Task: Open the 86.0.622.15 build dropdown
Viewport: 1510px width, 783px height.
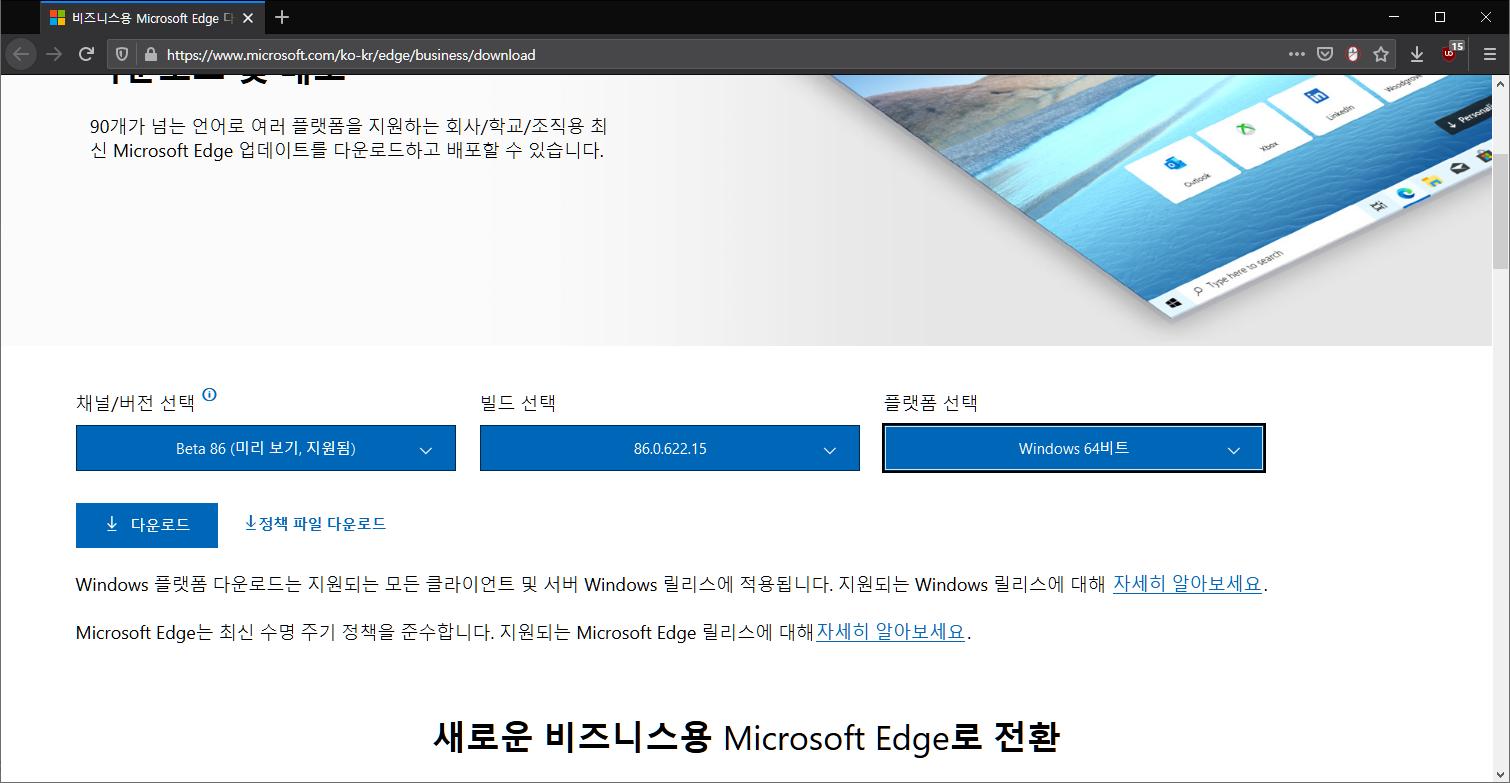Action: [670, 448]
